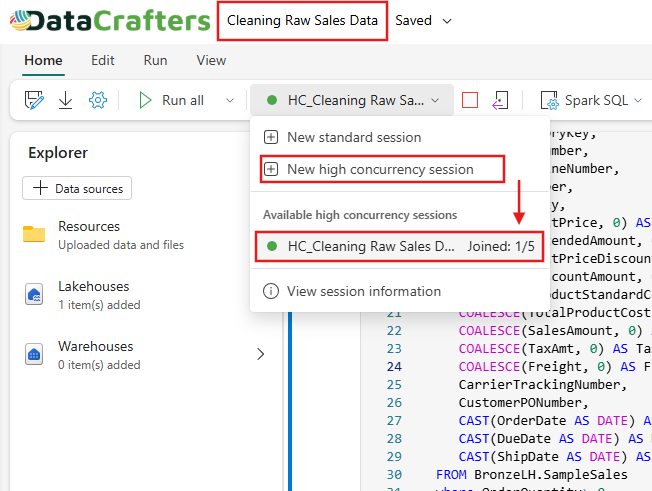Click line number 22 in editor

[394, 331]
